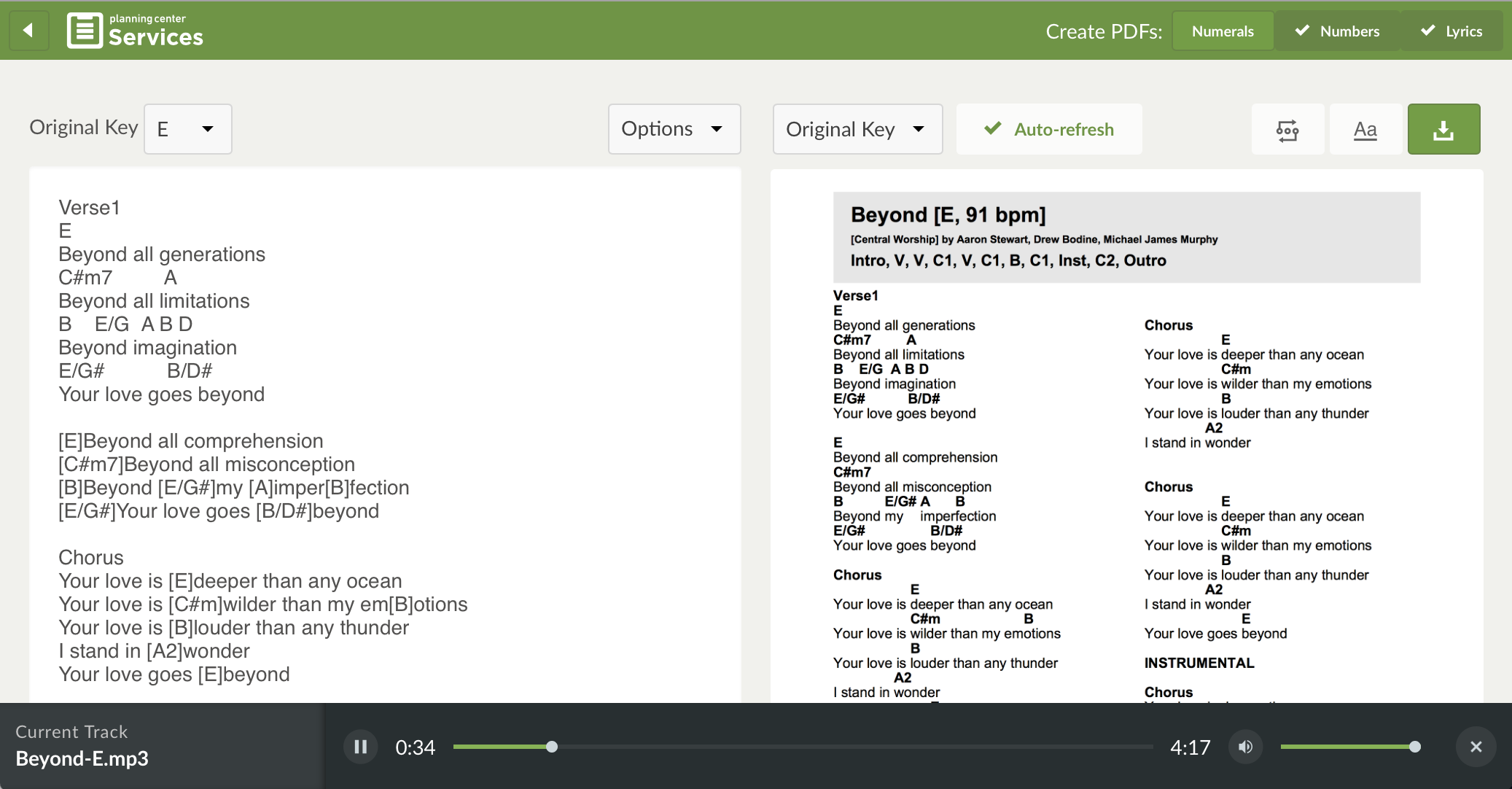Click the back arrow in header
This screenshot has height=789, width=1512.
(x=28, y=31)
